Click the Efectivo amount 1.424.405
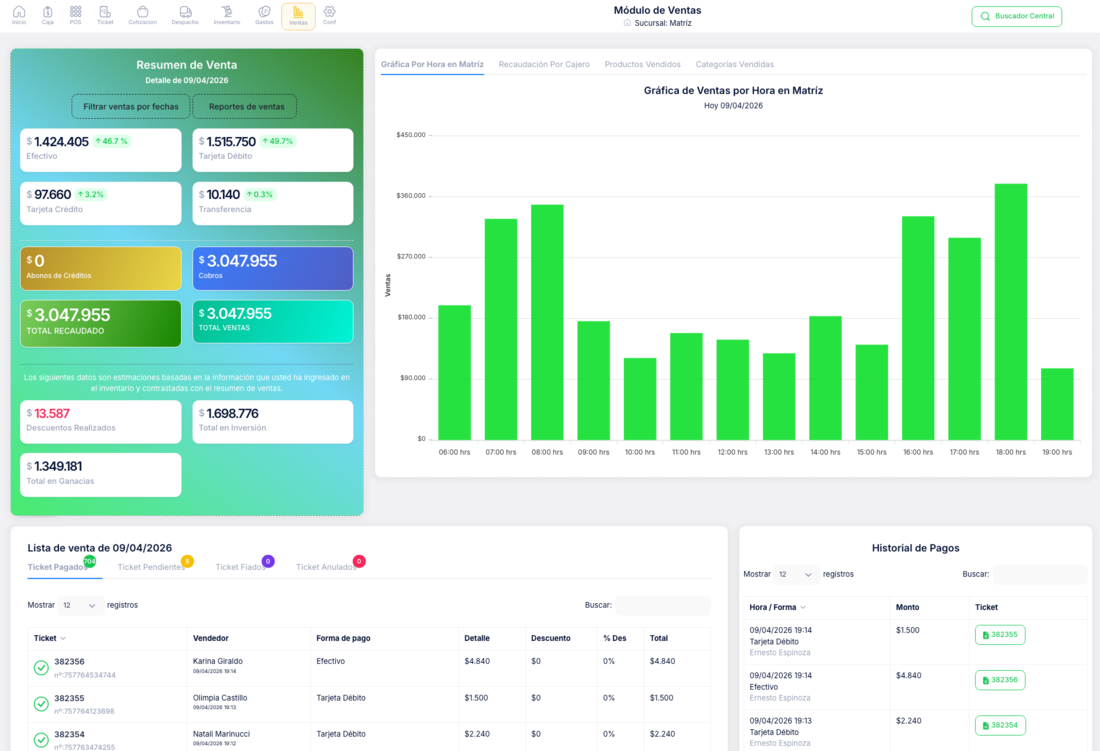This screenshot has height=751, width=1100. click(x=61, y=142)
